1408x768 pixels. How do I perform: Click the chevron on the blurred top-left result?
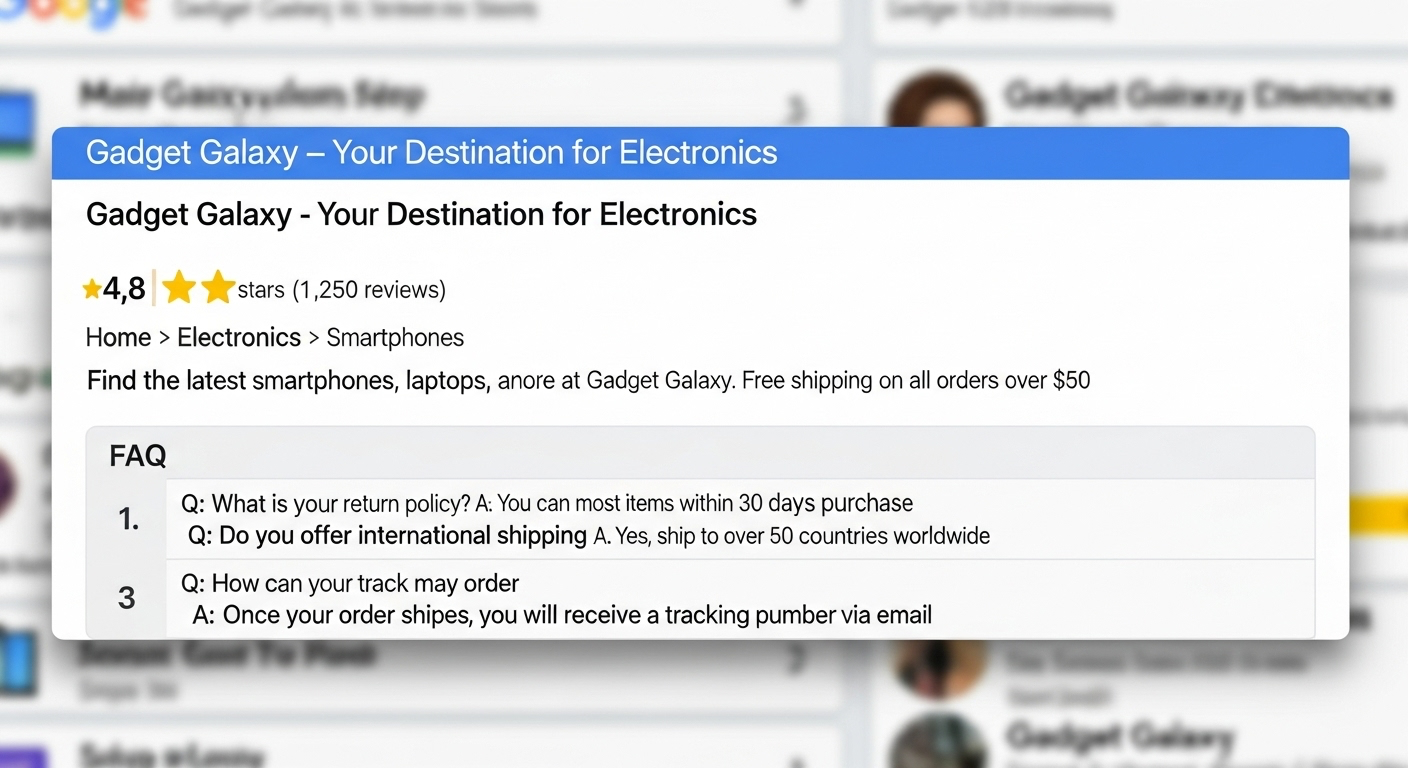[x=797, y=106]
